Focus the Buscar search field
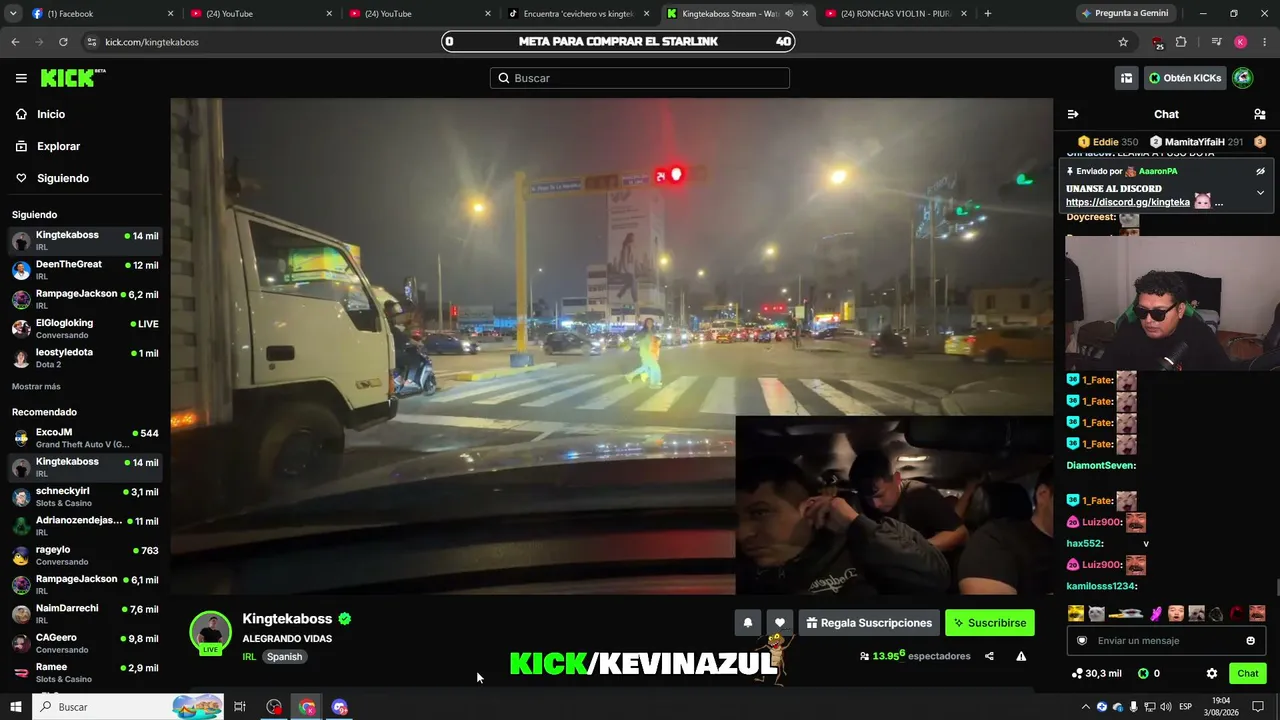This screenshot has width=1280, height=720. [640, 78]
